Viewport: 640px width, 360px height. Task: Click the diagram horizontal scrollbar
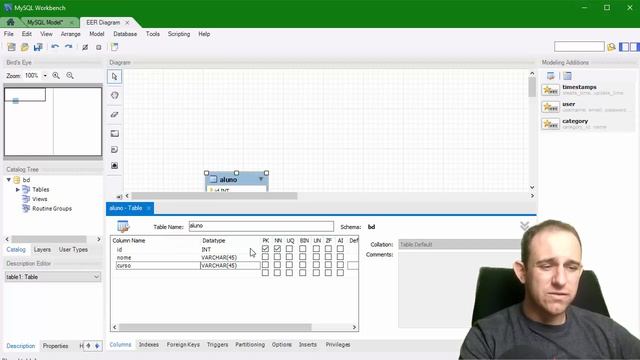(x=214, y=196)
